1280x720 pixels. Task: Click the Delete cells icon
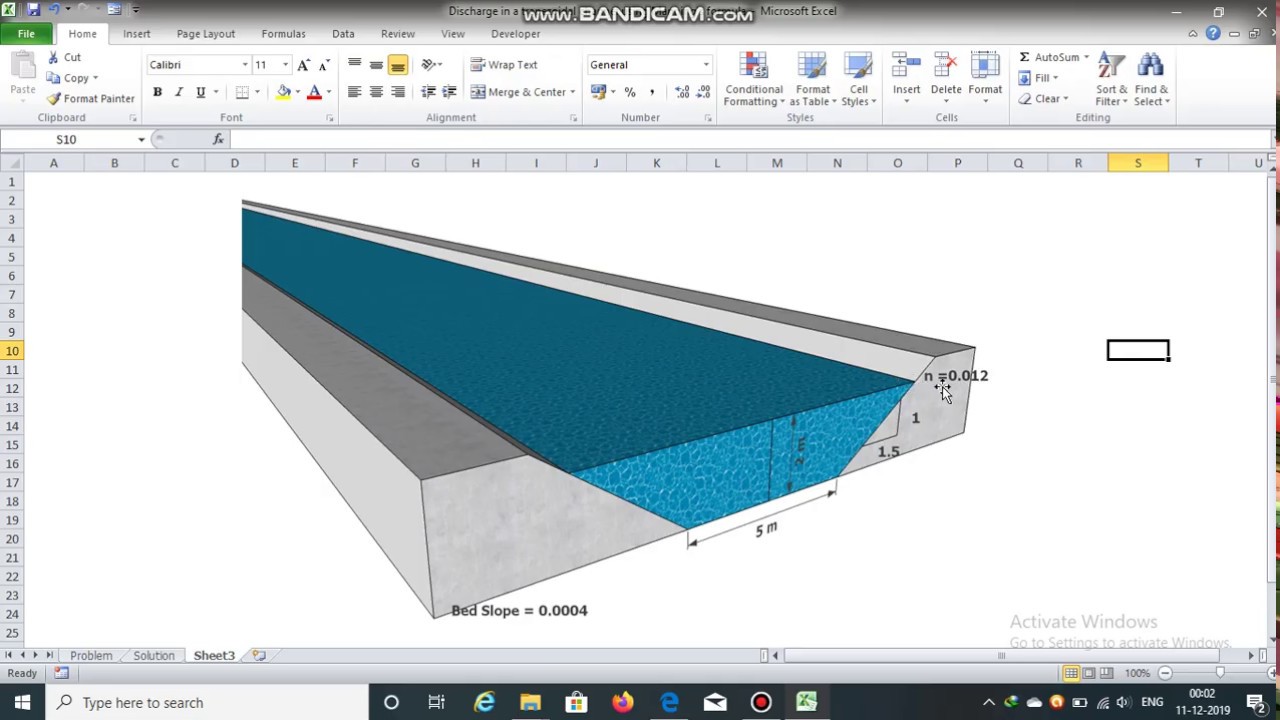coord(946,66)
